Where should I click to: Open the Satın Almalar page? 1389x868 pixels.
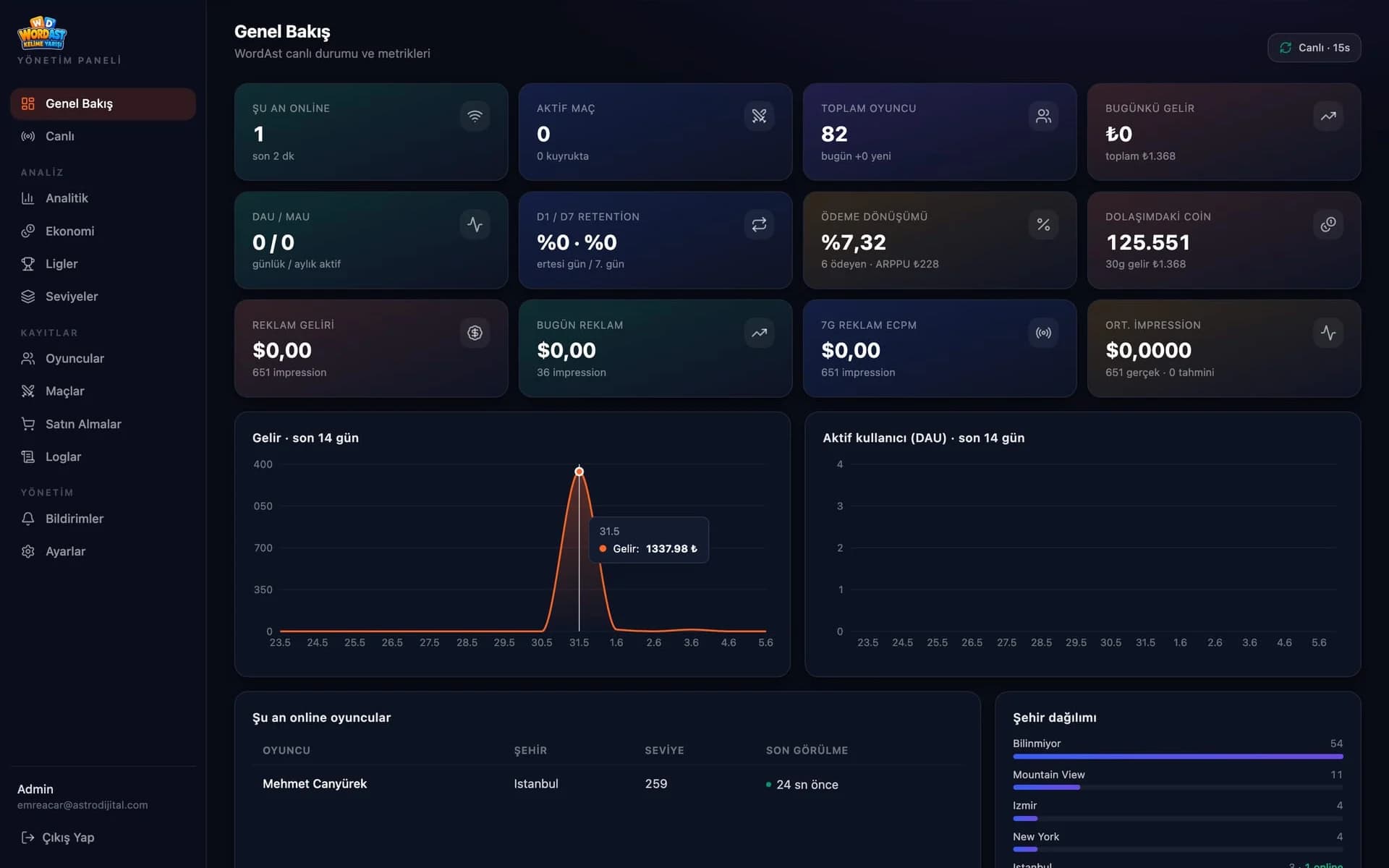point(103,424)
